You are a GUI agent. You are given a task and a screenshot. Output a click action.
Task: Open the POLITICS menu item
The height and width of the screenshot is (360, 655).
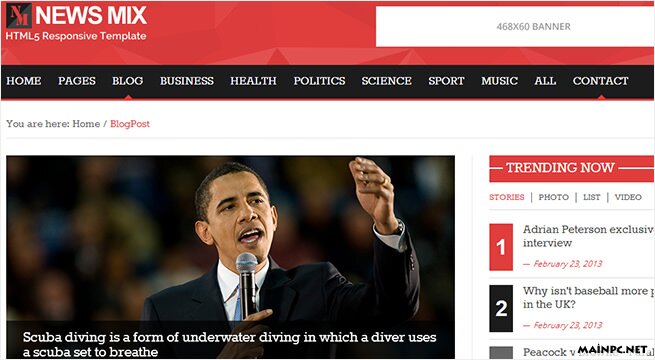pos(319,81)
